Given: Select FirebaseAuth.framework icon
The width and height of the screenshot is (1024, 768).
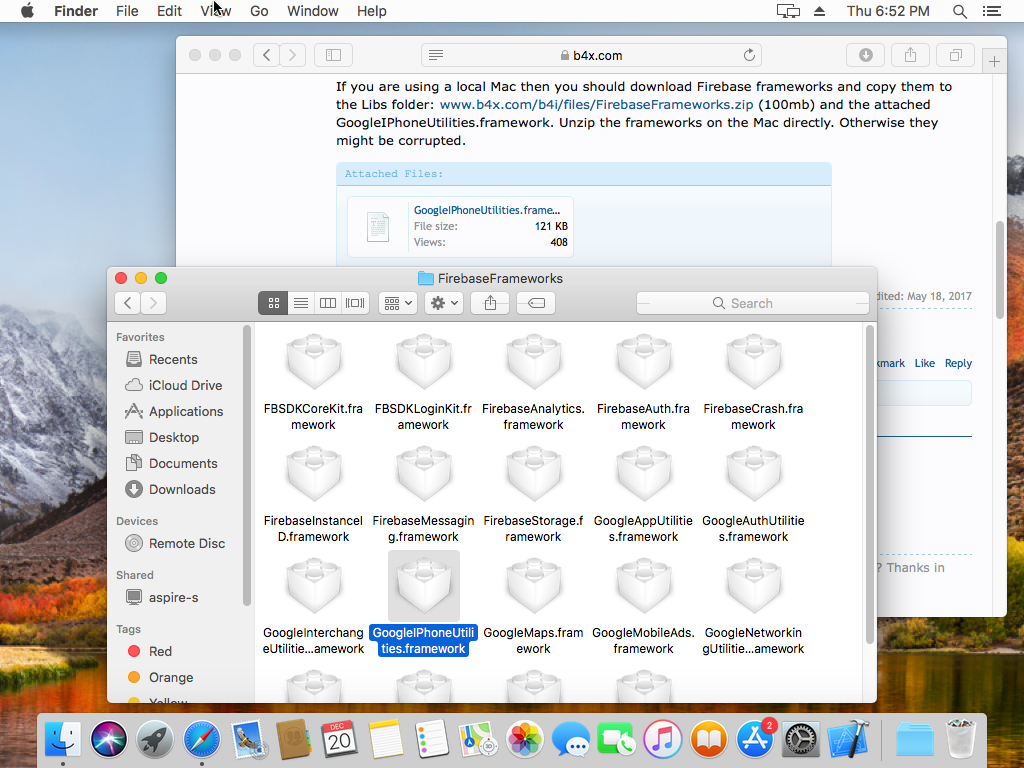Looking at the screenshot, I should pyautogui.click(x=643, y=362).
